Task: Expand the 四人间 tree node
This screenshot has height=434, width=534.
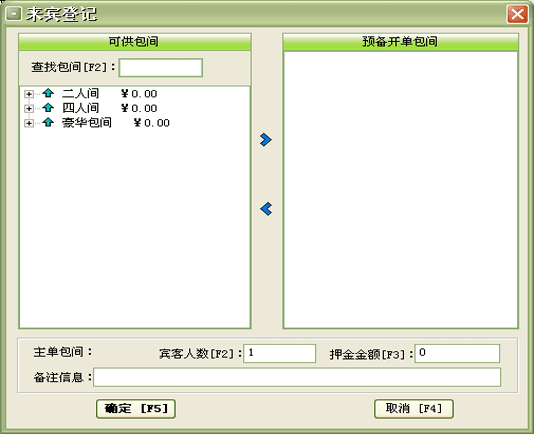Action: click(x=29, y=108)
